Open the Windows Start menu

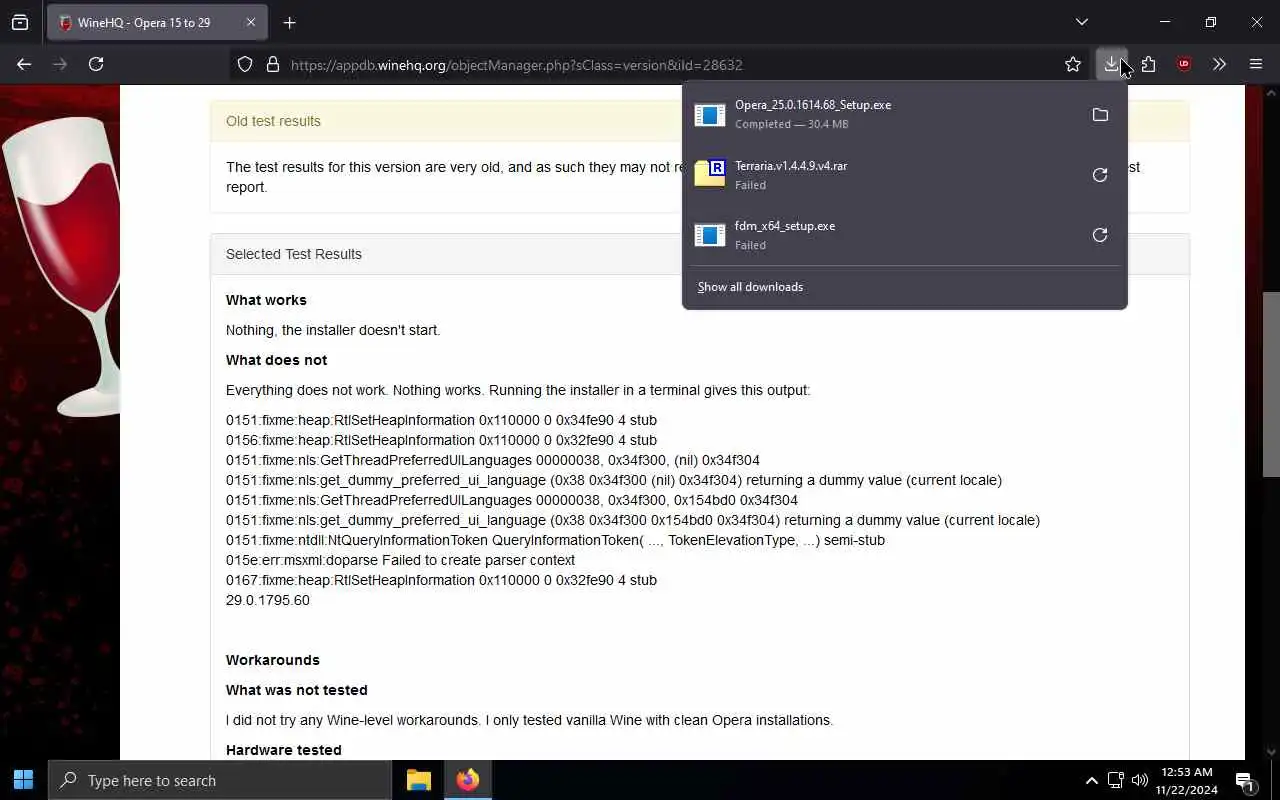pos(24,780)
